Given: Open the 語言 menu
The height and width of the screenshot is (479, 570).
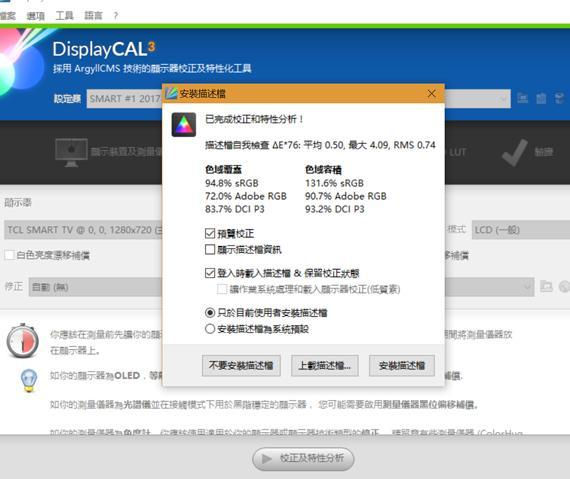Looking at the screenshot, I should pos(93,15).
